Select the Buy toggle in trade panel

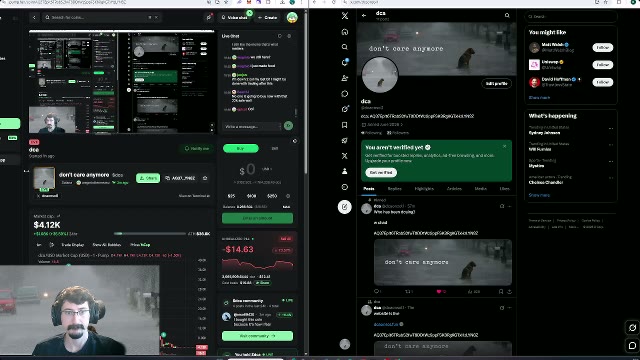[x=241, y=149]
